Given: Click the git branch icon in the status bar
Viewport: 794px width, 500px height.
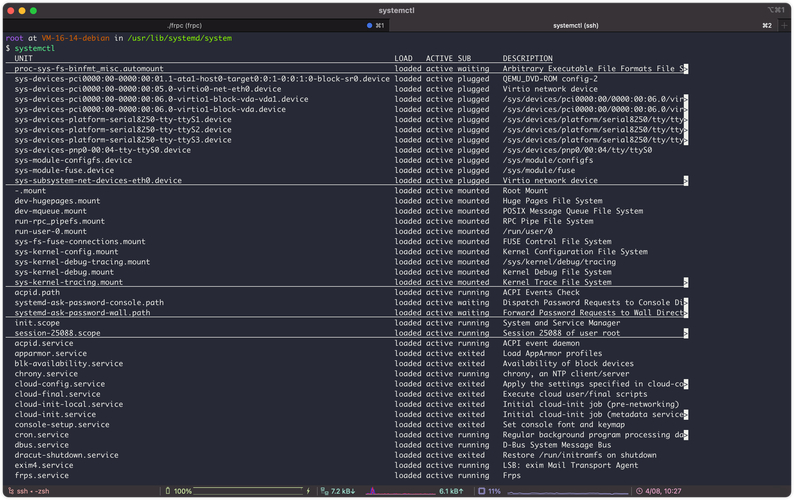Looking at the screenshot, I should click(11, 491).
